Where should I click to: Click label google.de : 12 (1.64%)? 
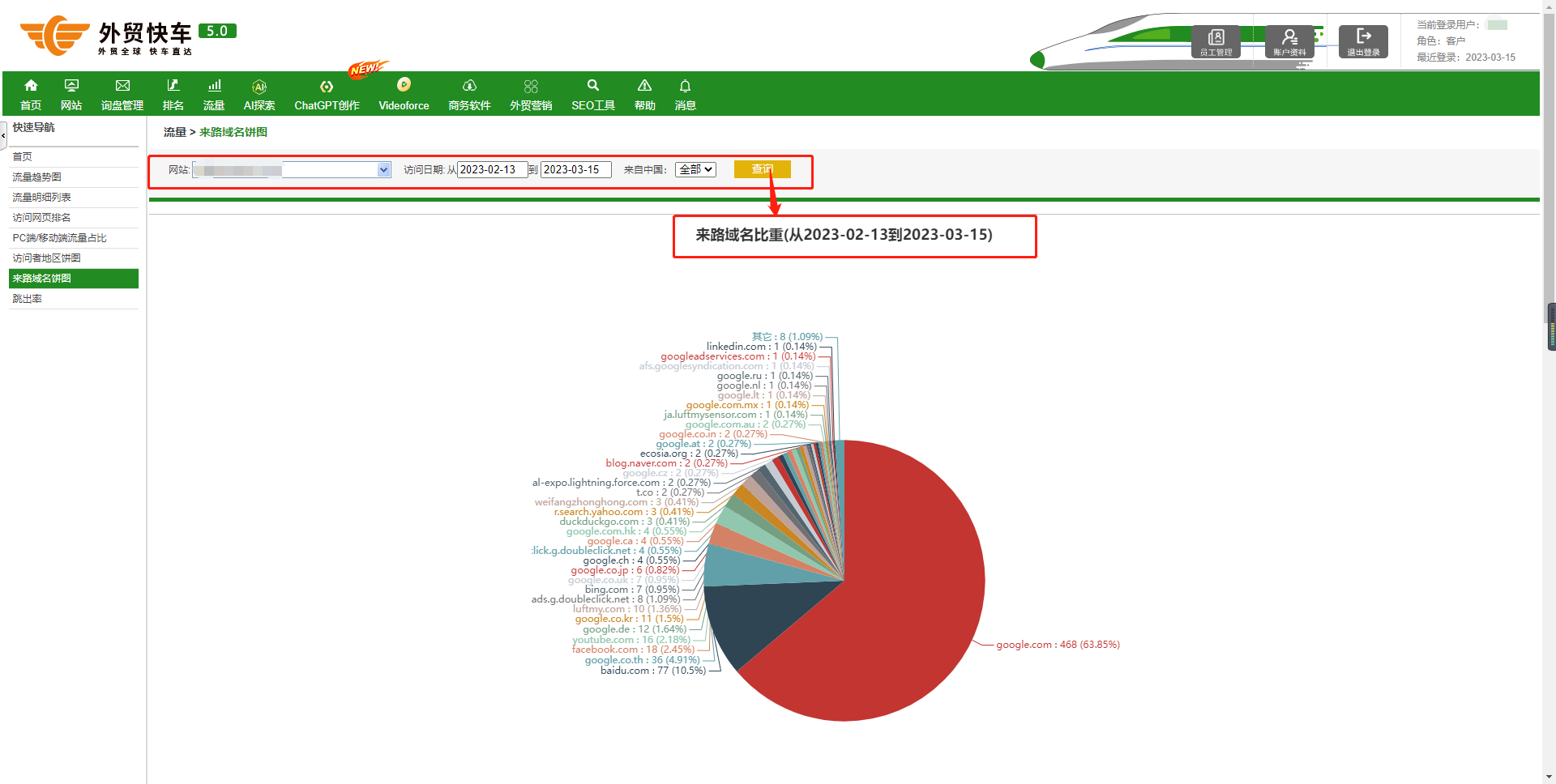point(635,629)
